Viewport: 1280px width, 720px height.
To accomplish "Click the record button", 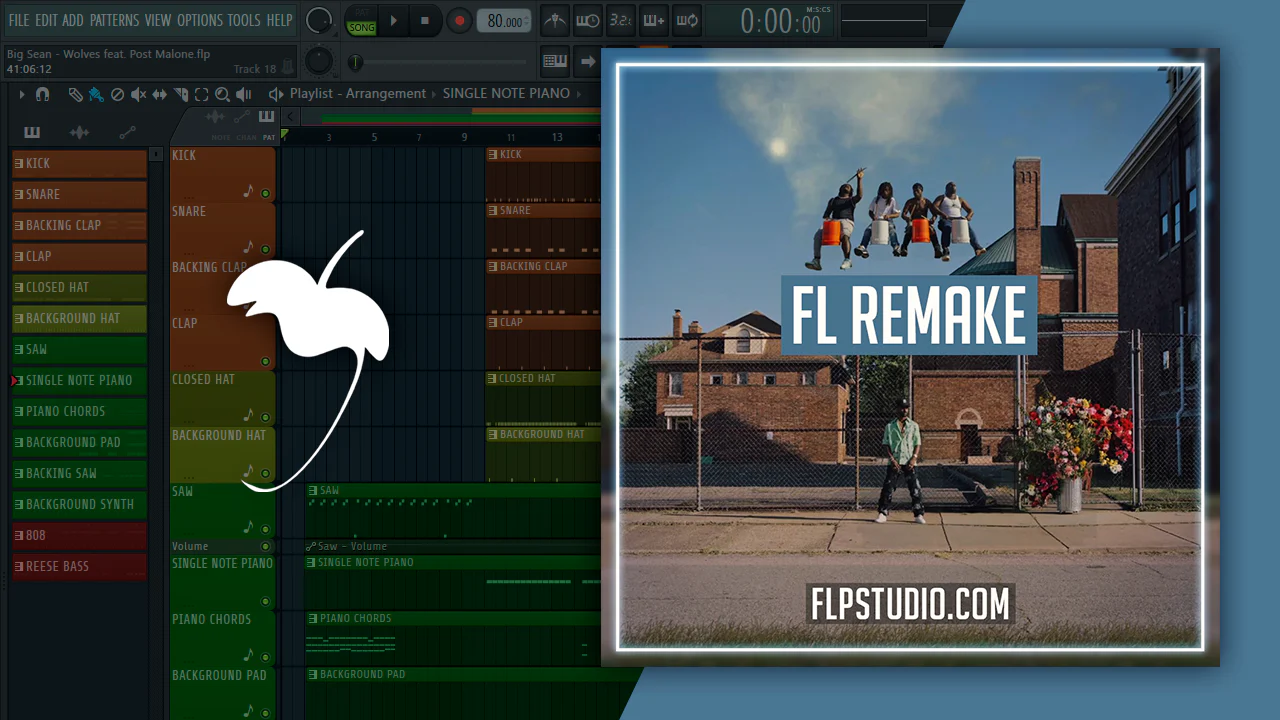I will point(459,20).
